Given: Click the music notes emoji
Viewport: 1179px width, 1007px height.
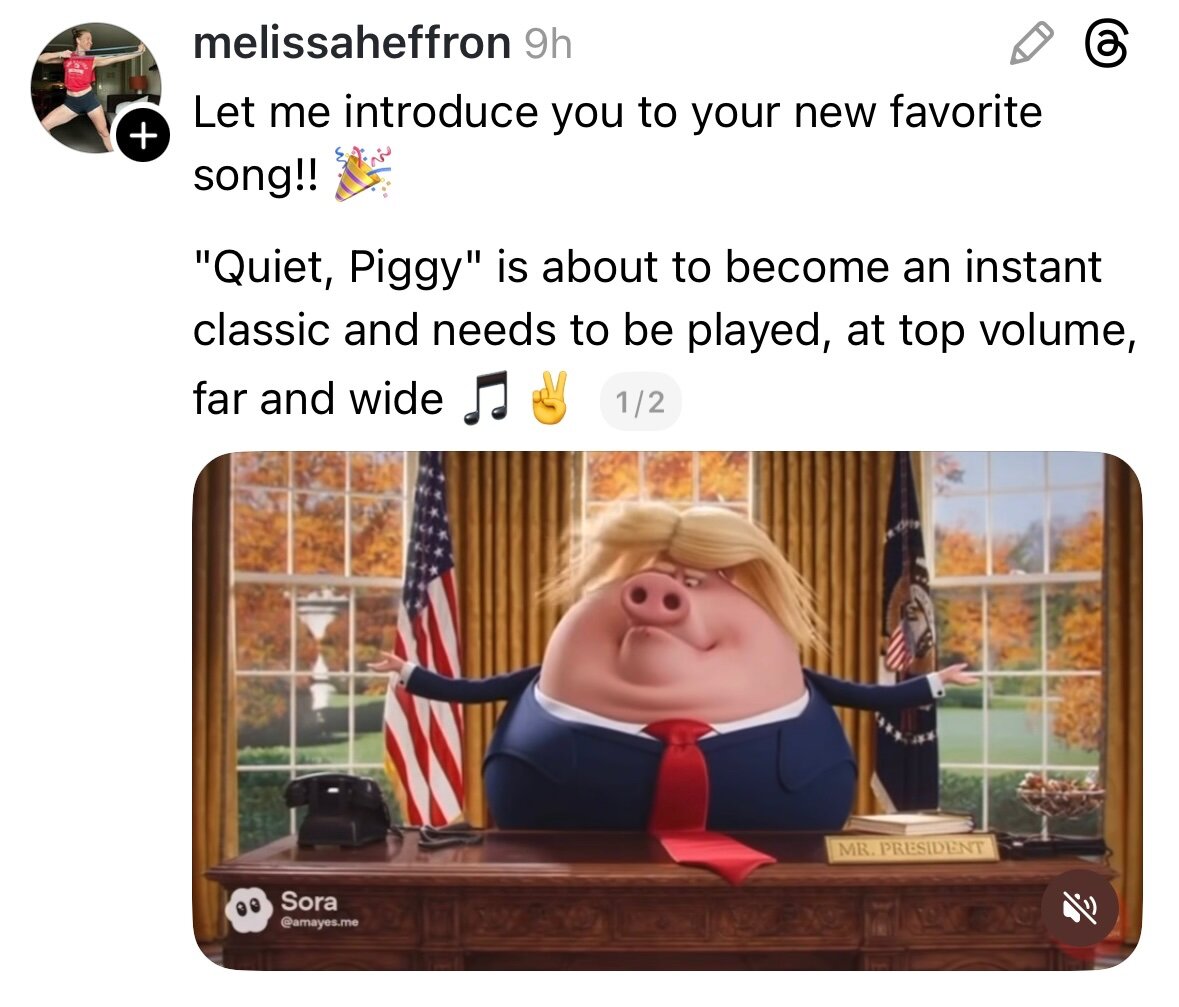Looking at the screenshot, I should 486,398.
